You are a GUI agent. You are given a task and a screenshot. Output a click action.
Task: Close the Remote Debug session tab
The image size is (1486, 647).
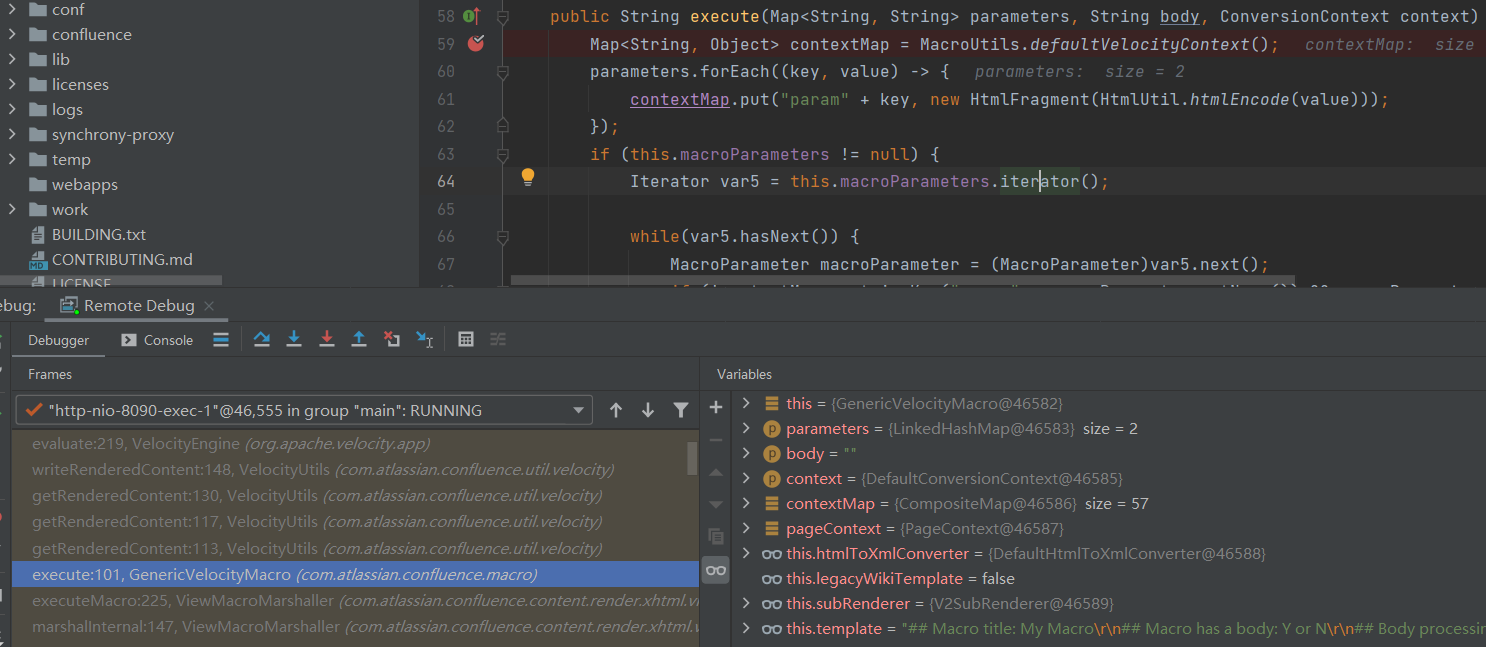click(x=208, y=306)
